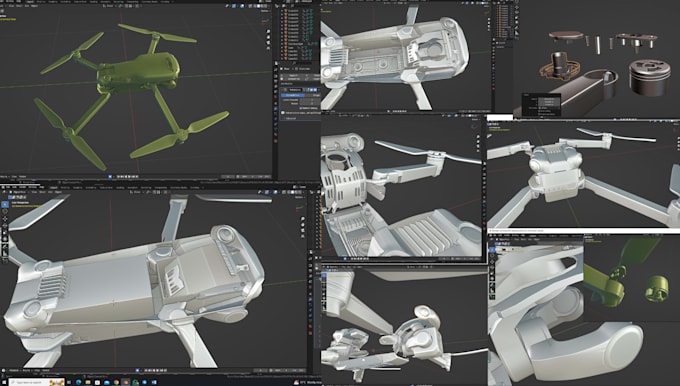Select the Rotate tool in lower-left Blender window

(5, 226)
